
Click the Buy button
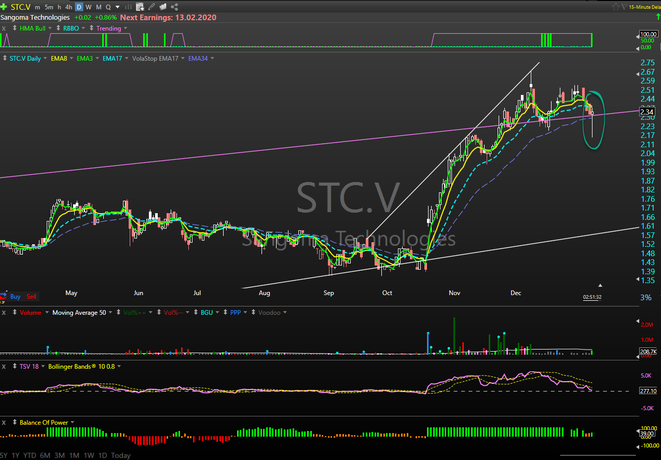click(x=15, y=296)
